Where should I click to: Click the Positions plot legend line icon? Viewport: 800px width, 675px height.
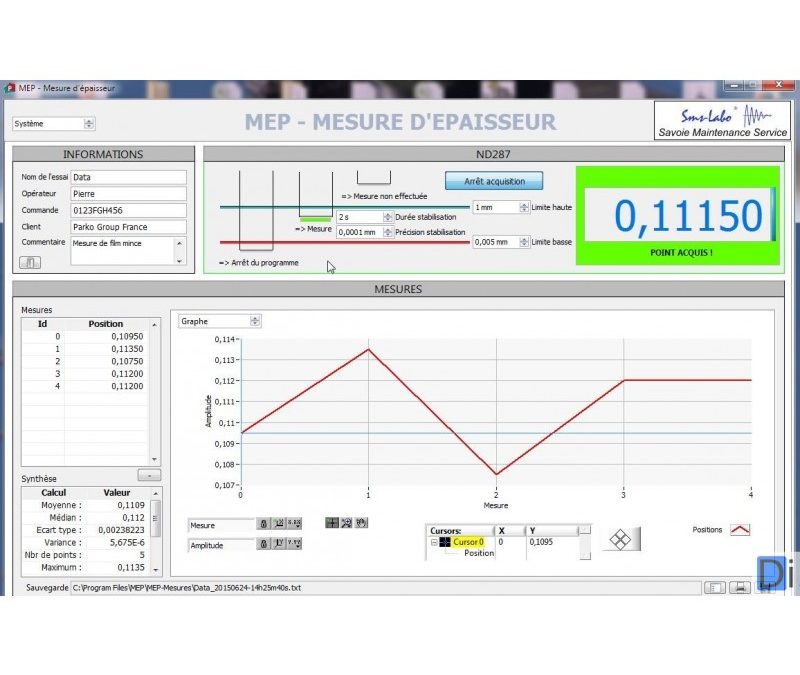click(740, 530)
